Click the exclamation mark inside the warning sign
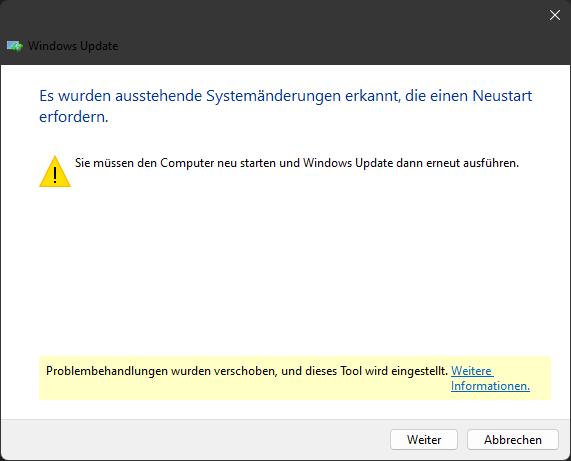This screenshot has height=461, width=571. (x=55, y=175)
